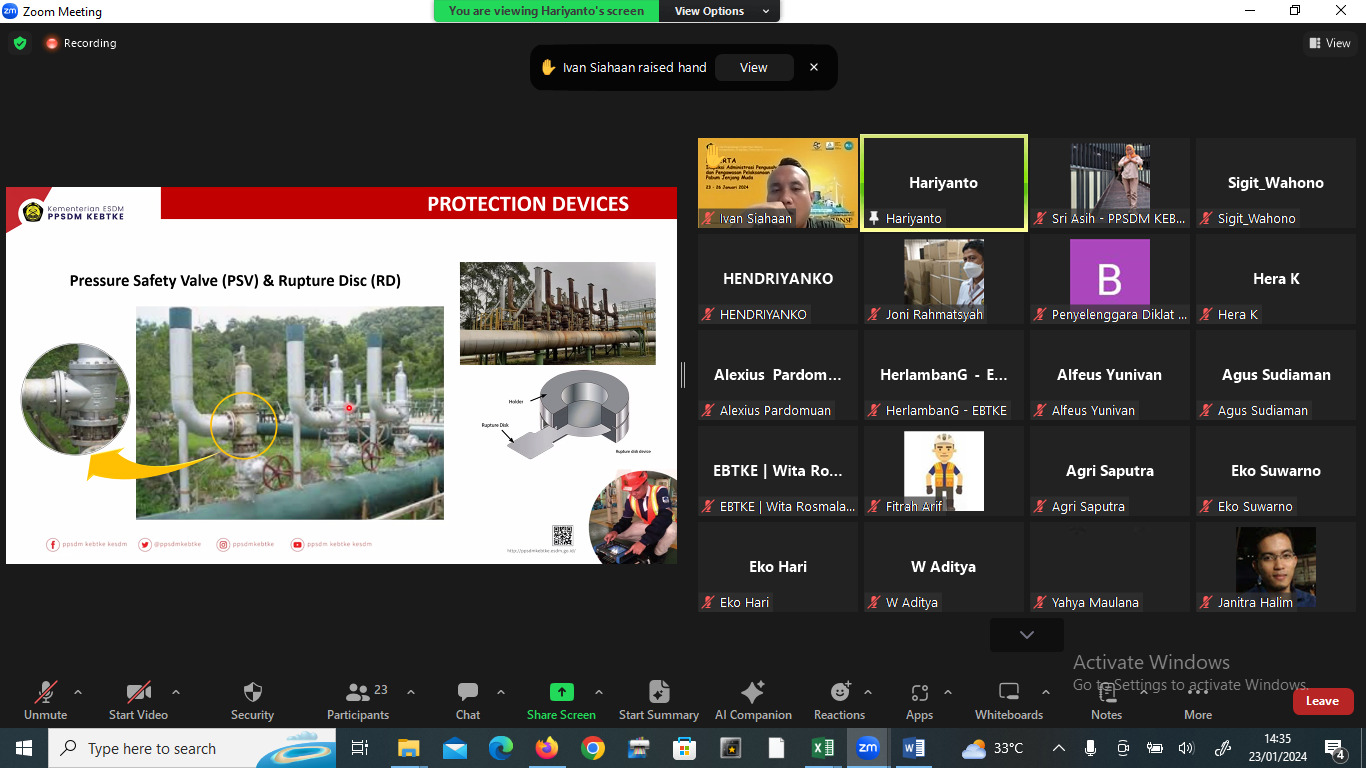
Task: Open the Reactions smiley icon
Action: click(840, 692)
